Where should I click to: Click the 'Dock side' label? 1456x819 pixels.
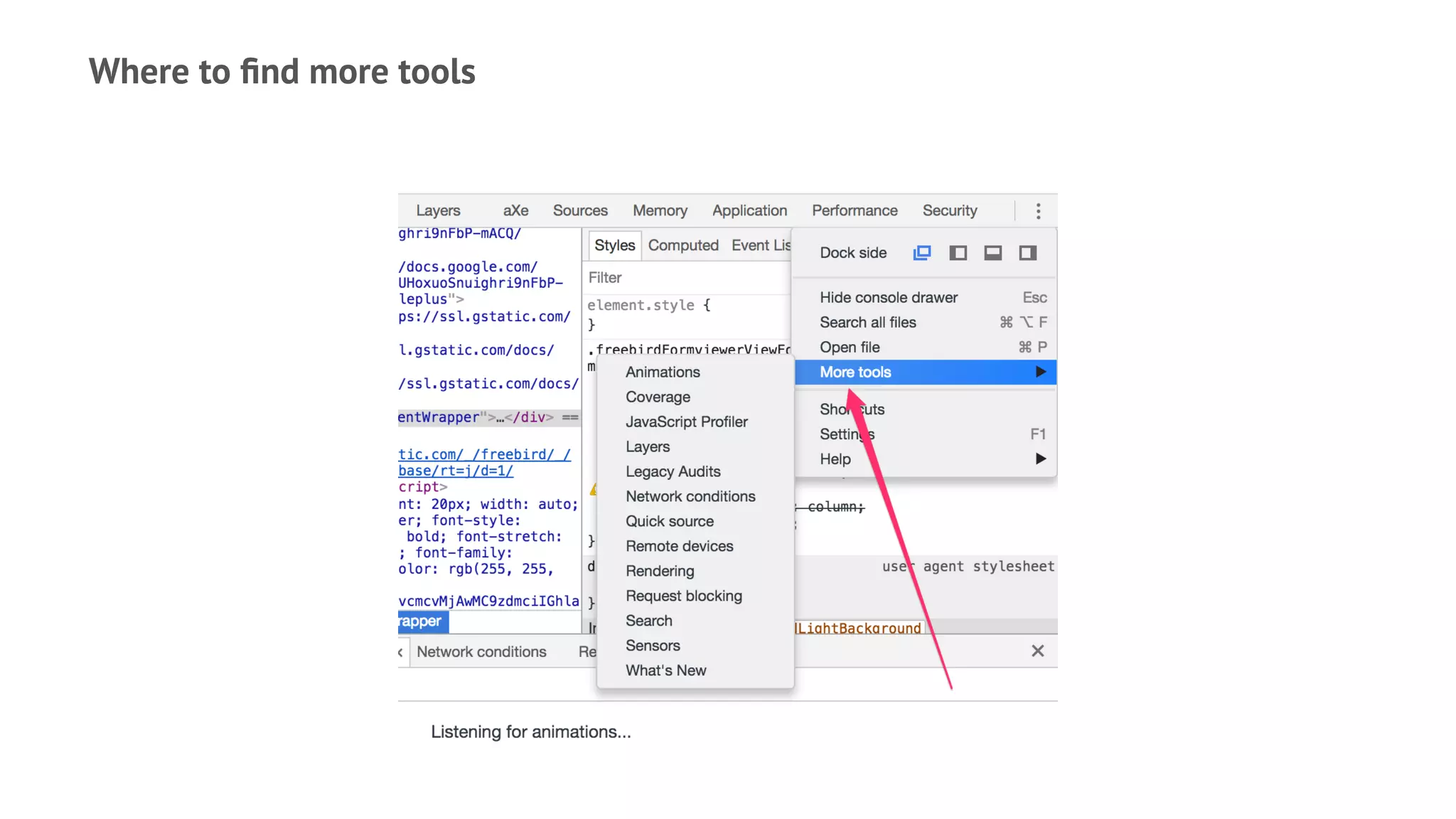[853, 253]
